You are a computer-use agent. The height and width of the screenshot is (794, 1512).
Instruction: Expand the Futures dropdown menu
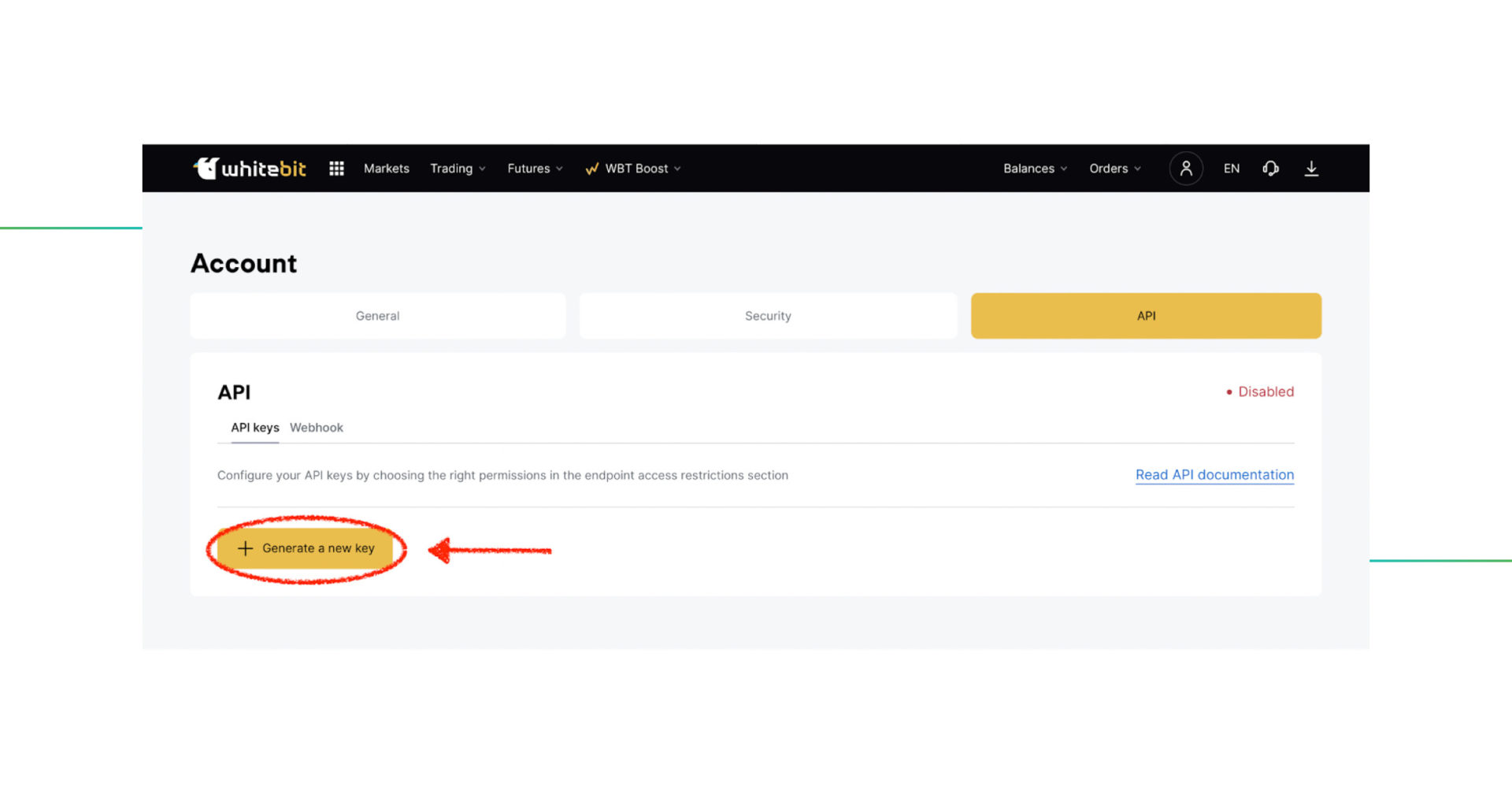tap(535, 169)
